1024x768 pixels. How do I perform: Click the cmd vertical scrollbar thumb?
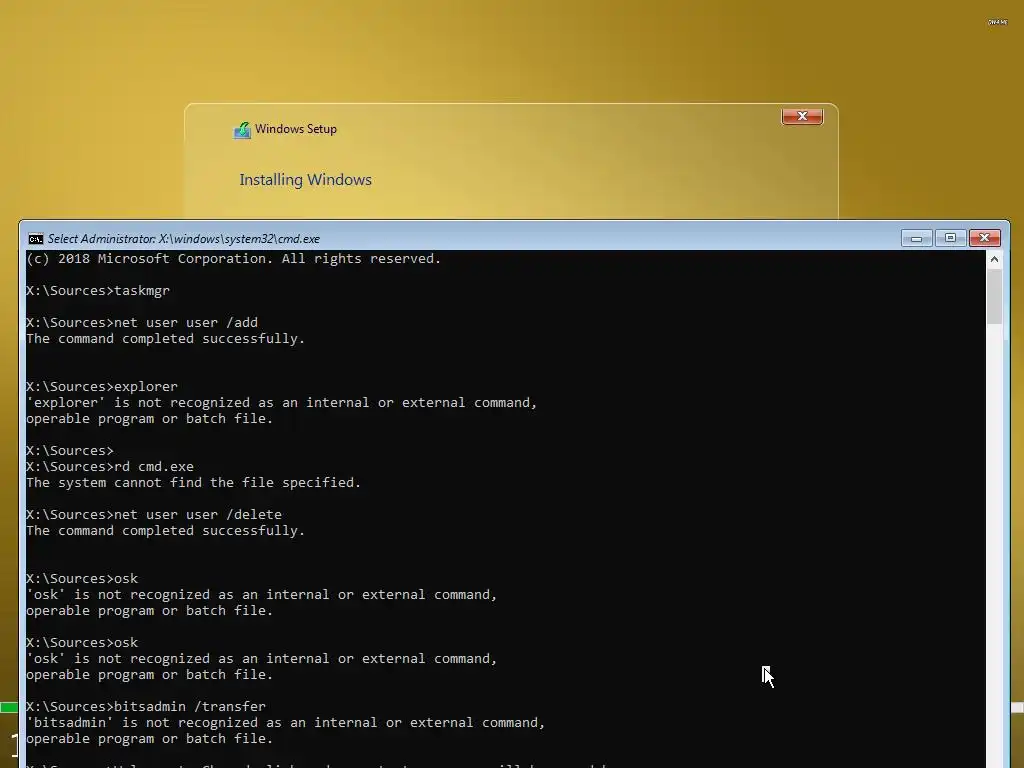[x=994, y=296]
